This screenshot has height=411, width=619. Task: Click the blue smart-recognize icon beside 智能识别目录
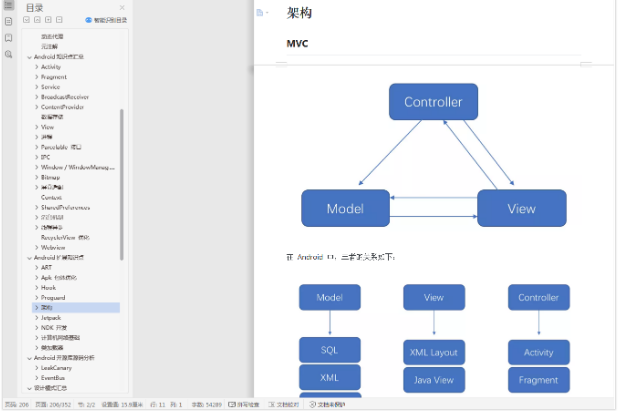(88, 20)
